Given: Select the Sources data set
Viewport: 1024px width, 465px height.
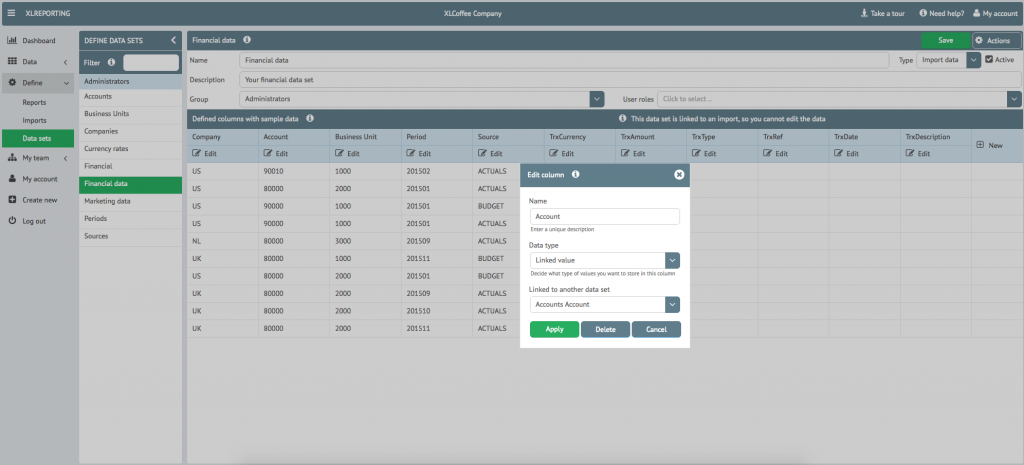Looking at the screenshot, I should (131, 236).
